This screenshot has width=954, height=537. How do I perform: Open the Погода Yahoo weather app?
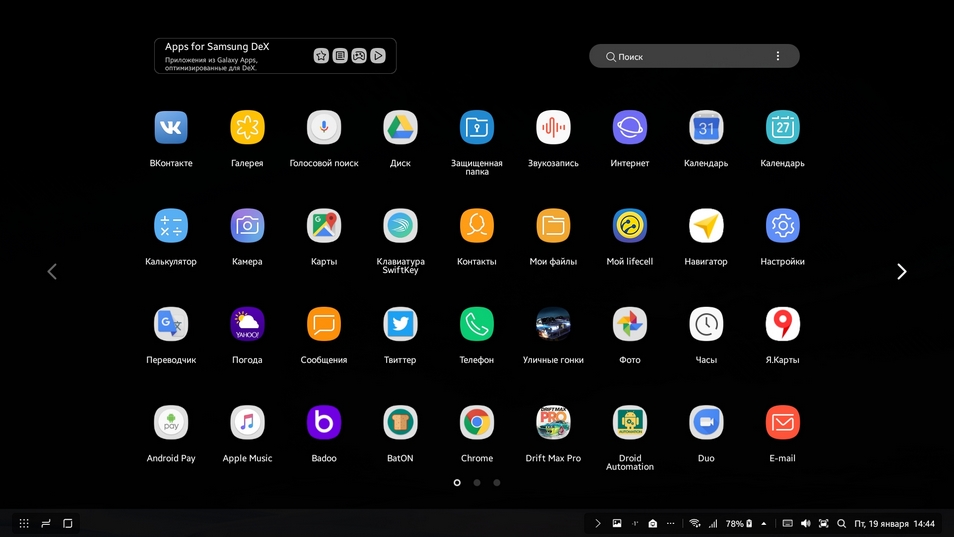tap(247, 324)
